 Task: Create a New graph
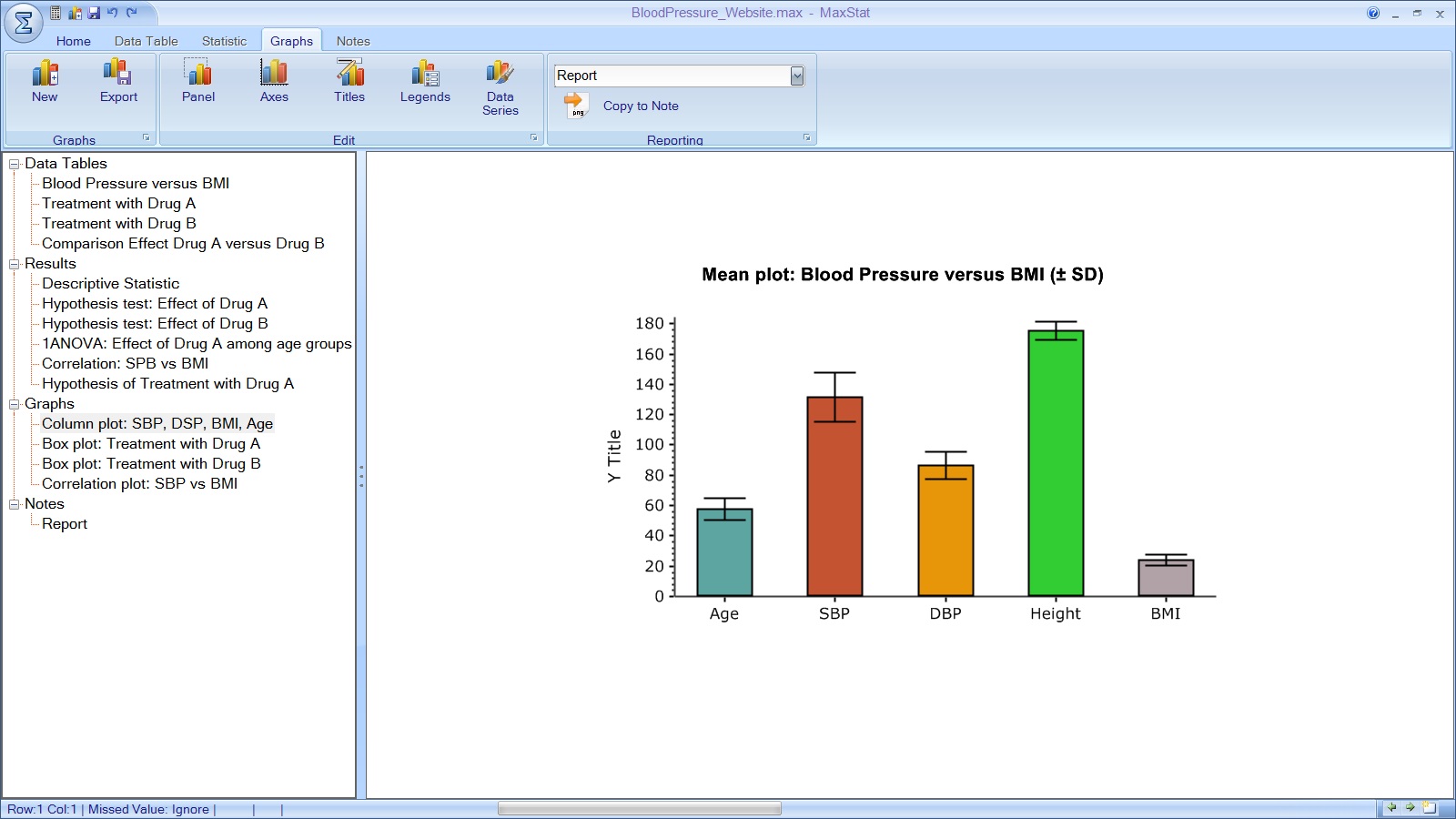(x=45, y=82)
